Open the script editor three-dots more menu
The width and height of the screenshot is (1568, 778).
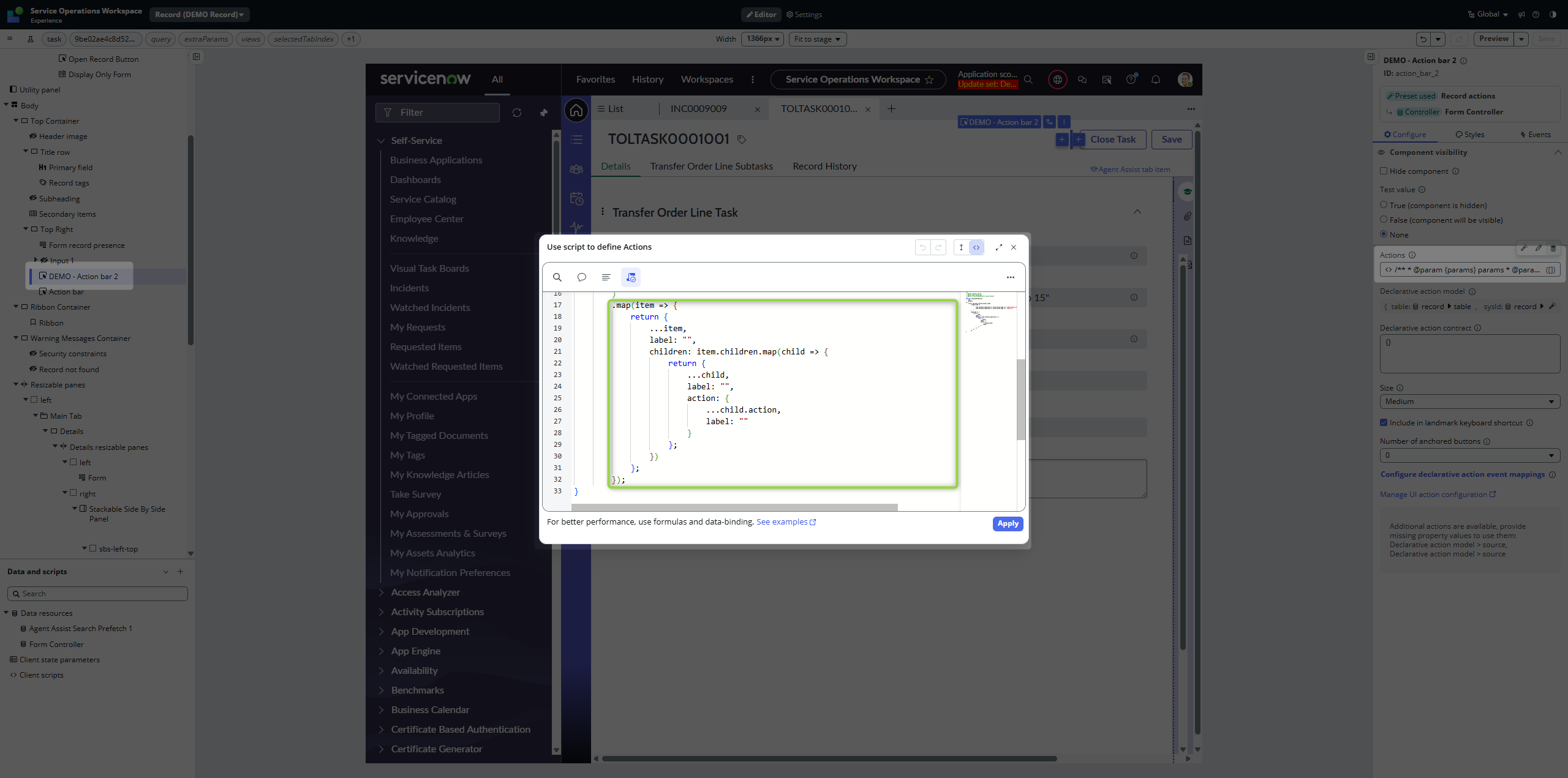[1010, 277]
